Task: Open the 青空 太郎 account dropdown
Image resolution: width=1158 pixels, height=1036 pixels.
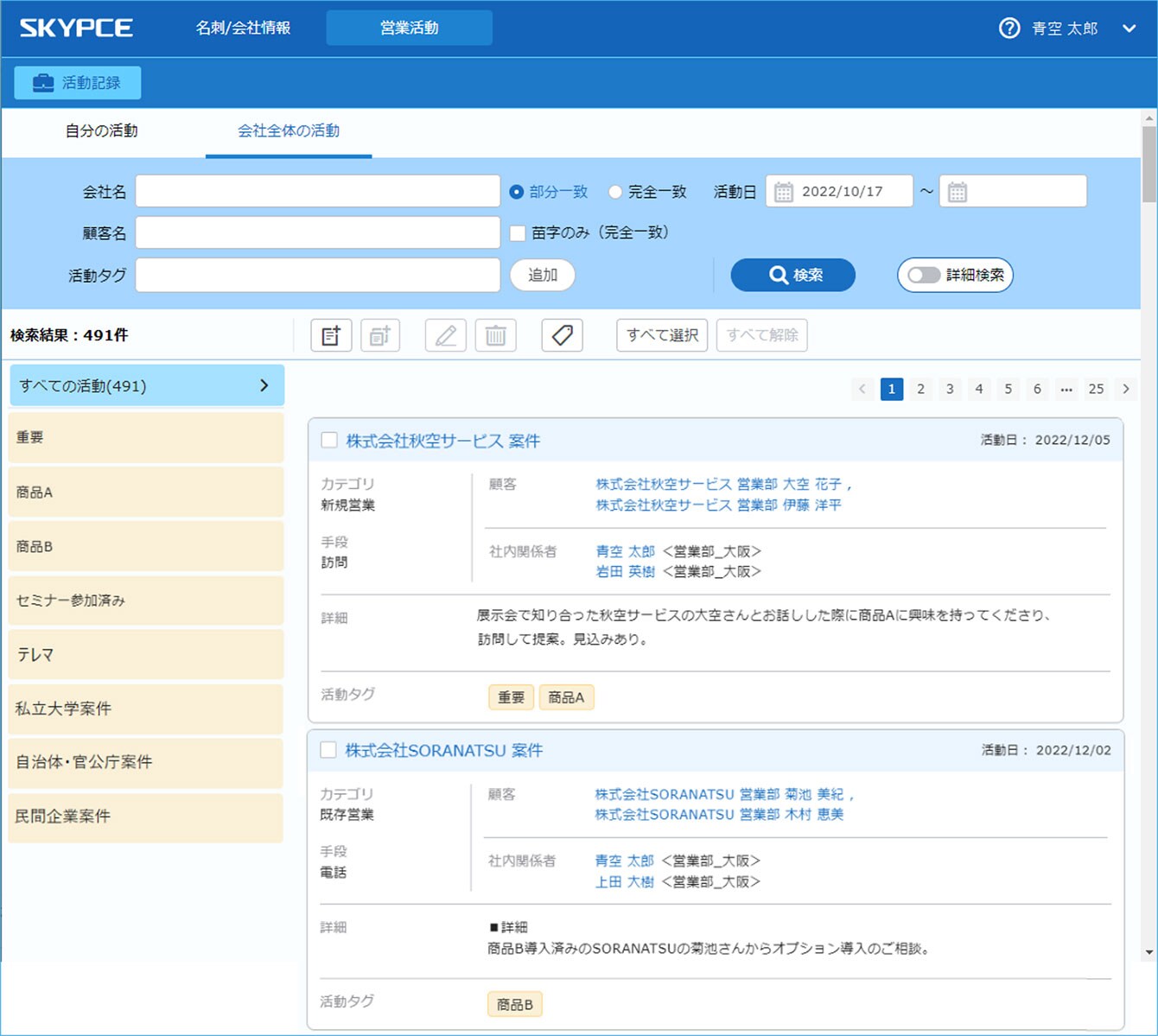Action: [1129, 28]
